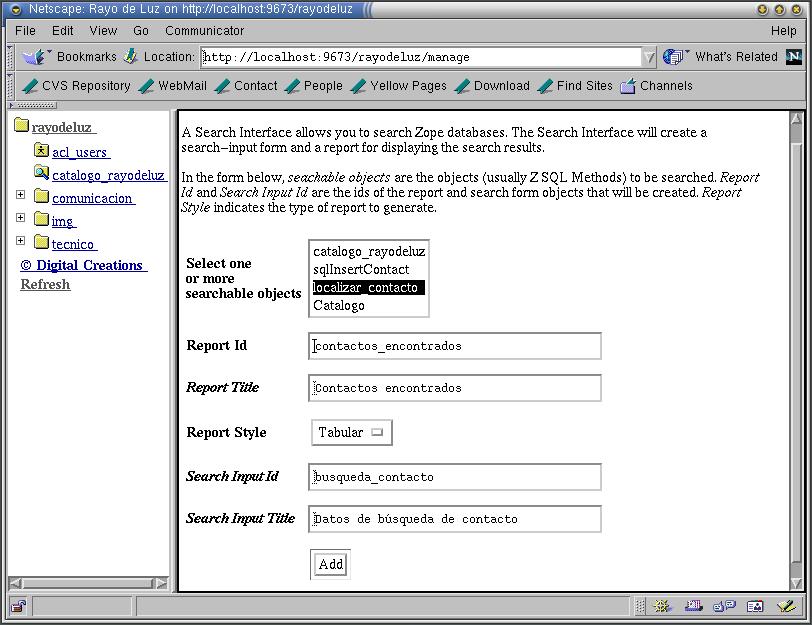Expand the tecnico tree node
Viewport: 812px width, 625px height.
pyautogui.click(x=20, y=240)
